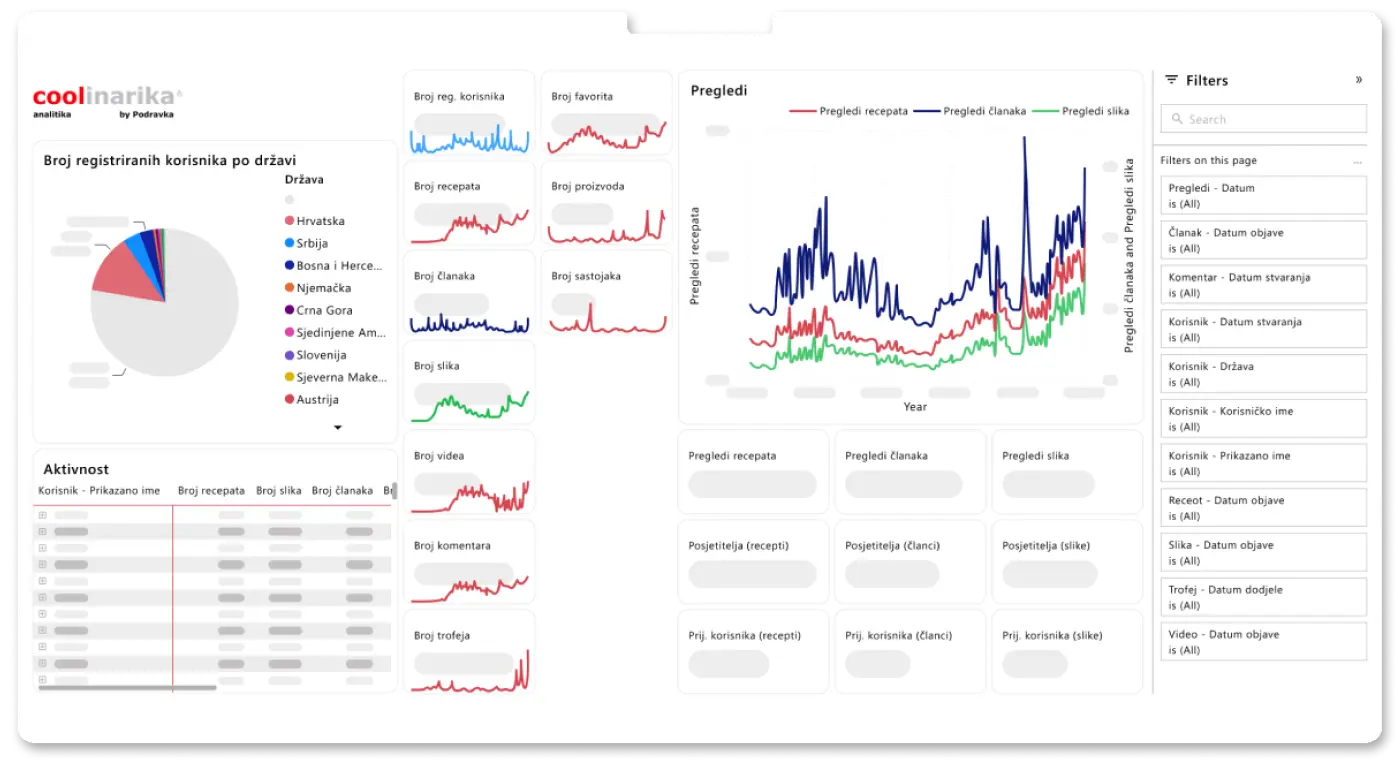Click the Filters funnel icon
This screenshot has height=760, width=1400.
(x=1171, y=81)
